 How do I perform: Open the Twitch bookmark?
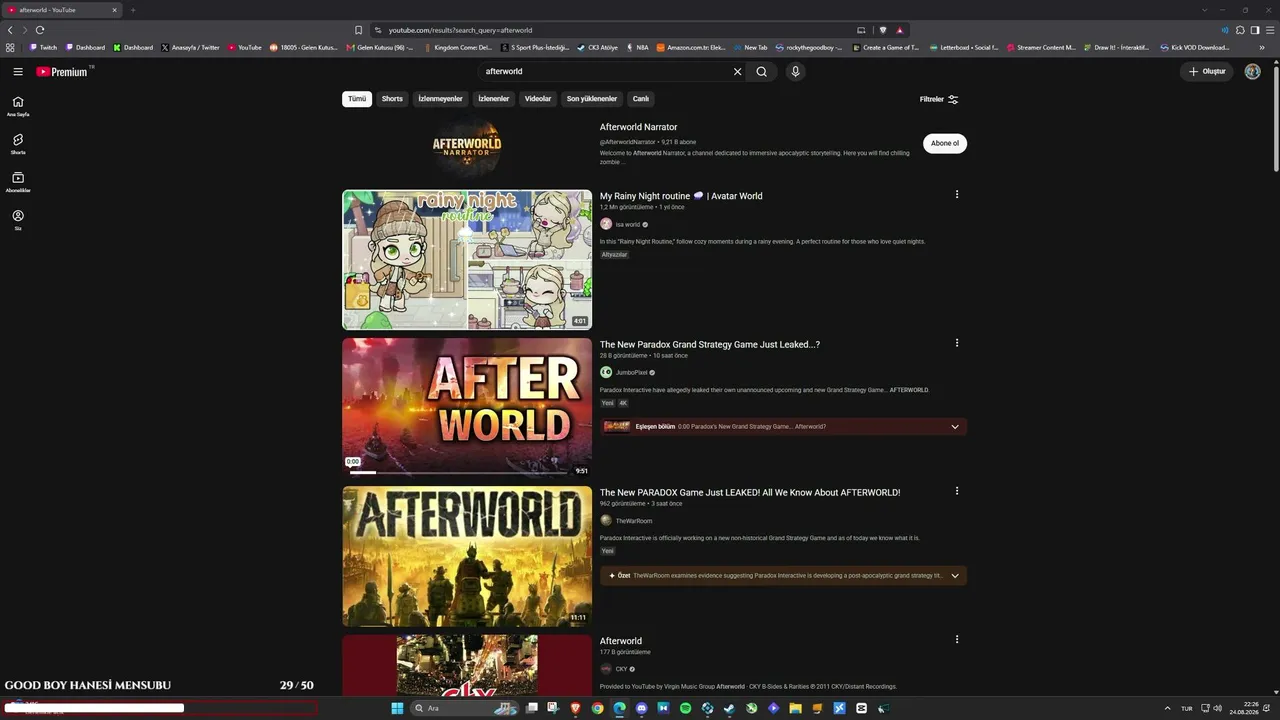click(x=43, y=47)
